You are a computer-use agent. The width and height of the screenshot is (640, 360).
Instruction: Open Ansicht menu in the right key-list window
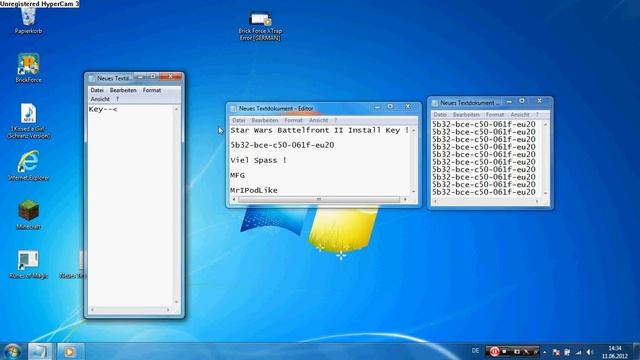click(x=520, y=115)
